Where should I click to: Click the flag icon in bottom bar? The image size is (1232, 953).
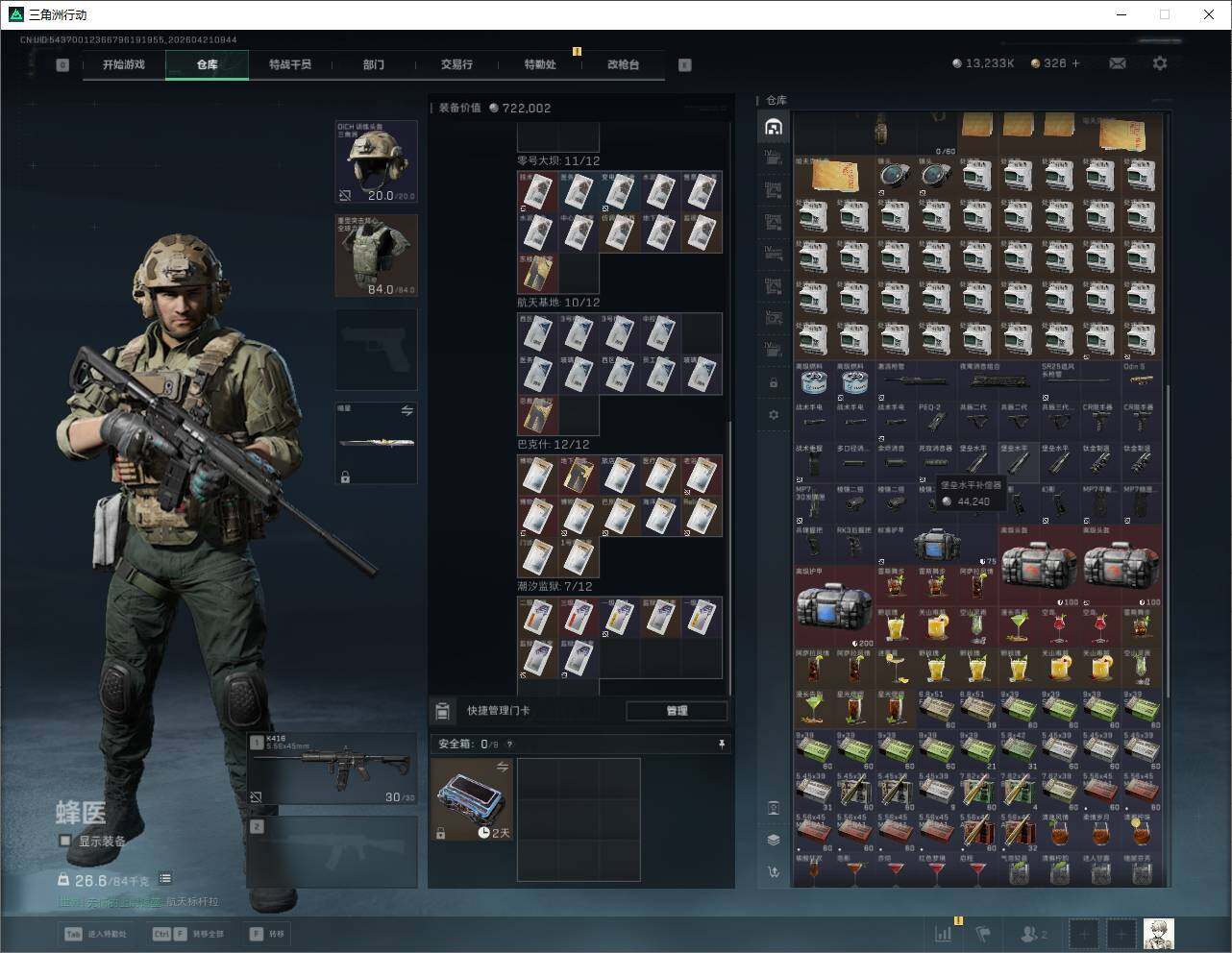pyautogui.click(x=983, y=933)
